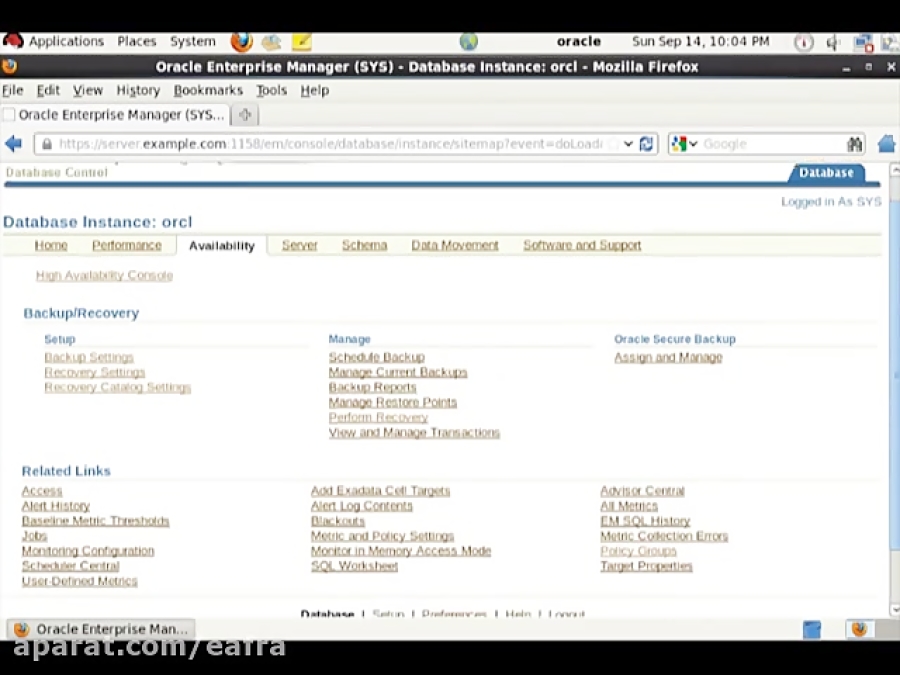
Task: Select the text editor icon in the panel
Action: [x=301, y=41]
